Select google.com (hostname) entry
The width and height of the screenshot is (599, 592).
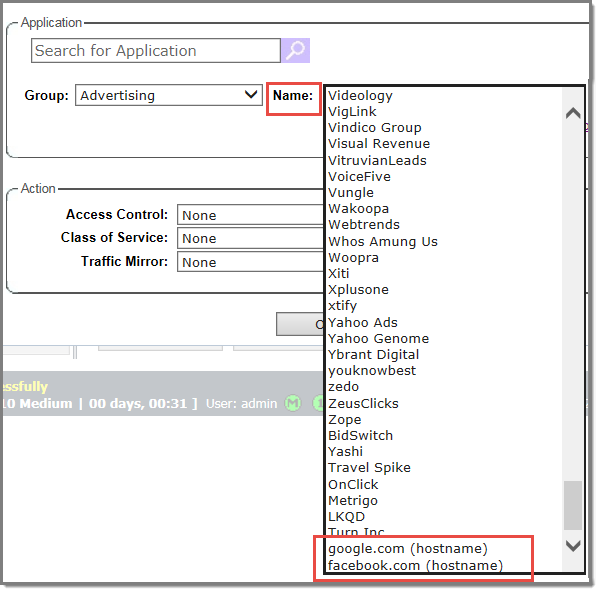pyautogui.click(x=408, y=548)
